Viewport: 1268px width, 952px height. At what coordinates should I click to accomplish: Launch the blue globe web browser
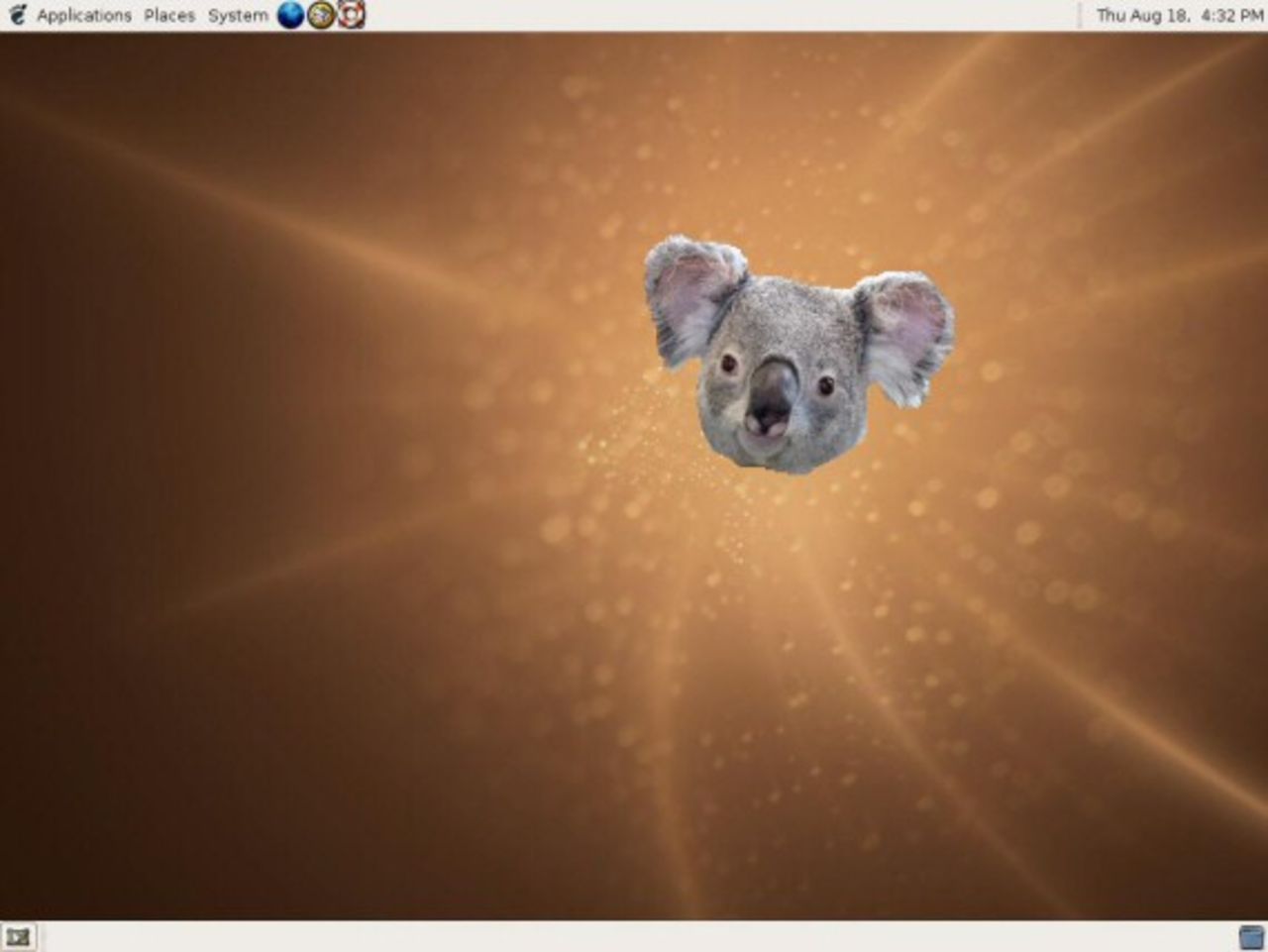[290, 15]
